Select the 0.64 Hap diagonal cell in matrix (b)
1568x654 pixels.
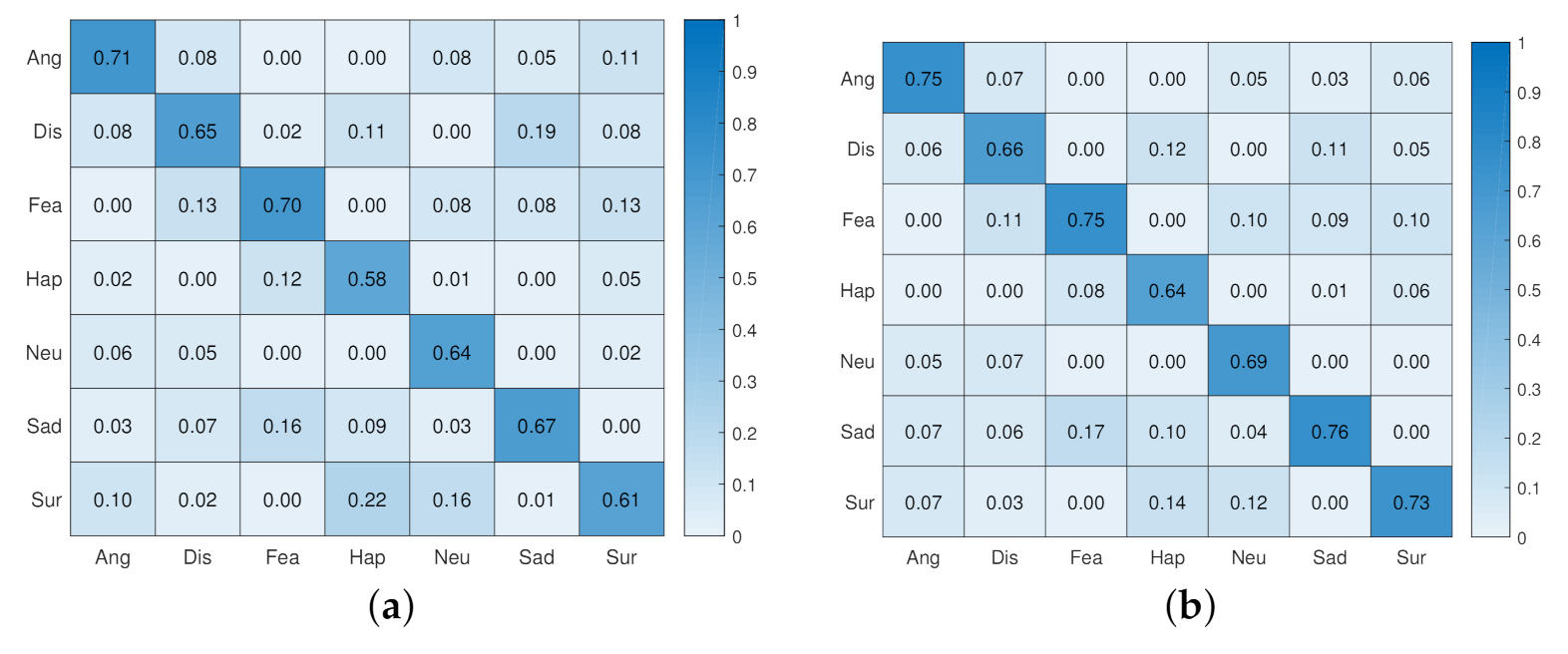[x=1167, y=289]
